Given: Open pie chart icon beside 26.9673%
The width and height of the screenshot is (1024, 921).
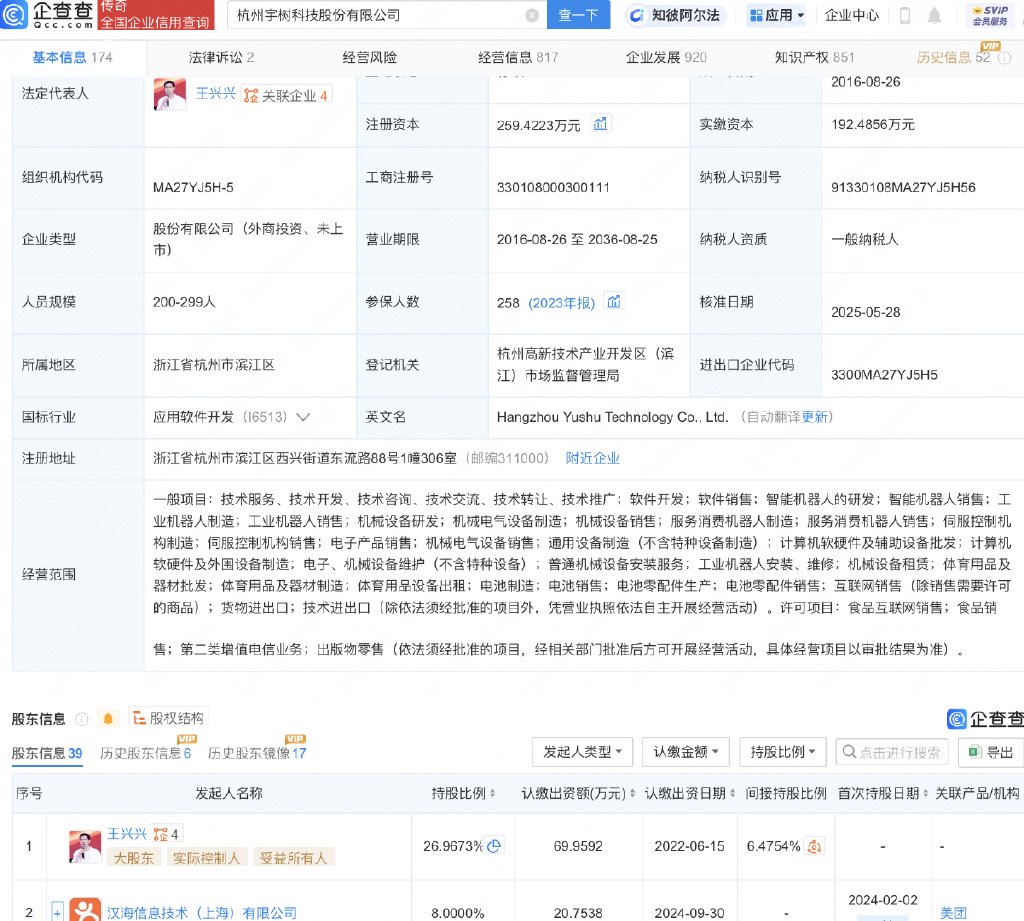Looking at the screenshot, I should coord(494,846).
